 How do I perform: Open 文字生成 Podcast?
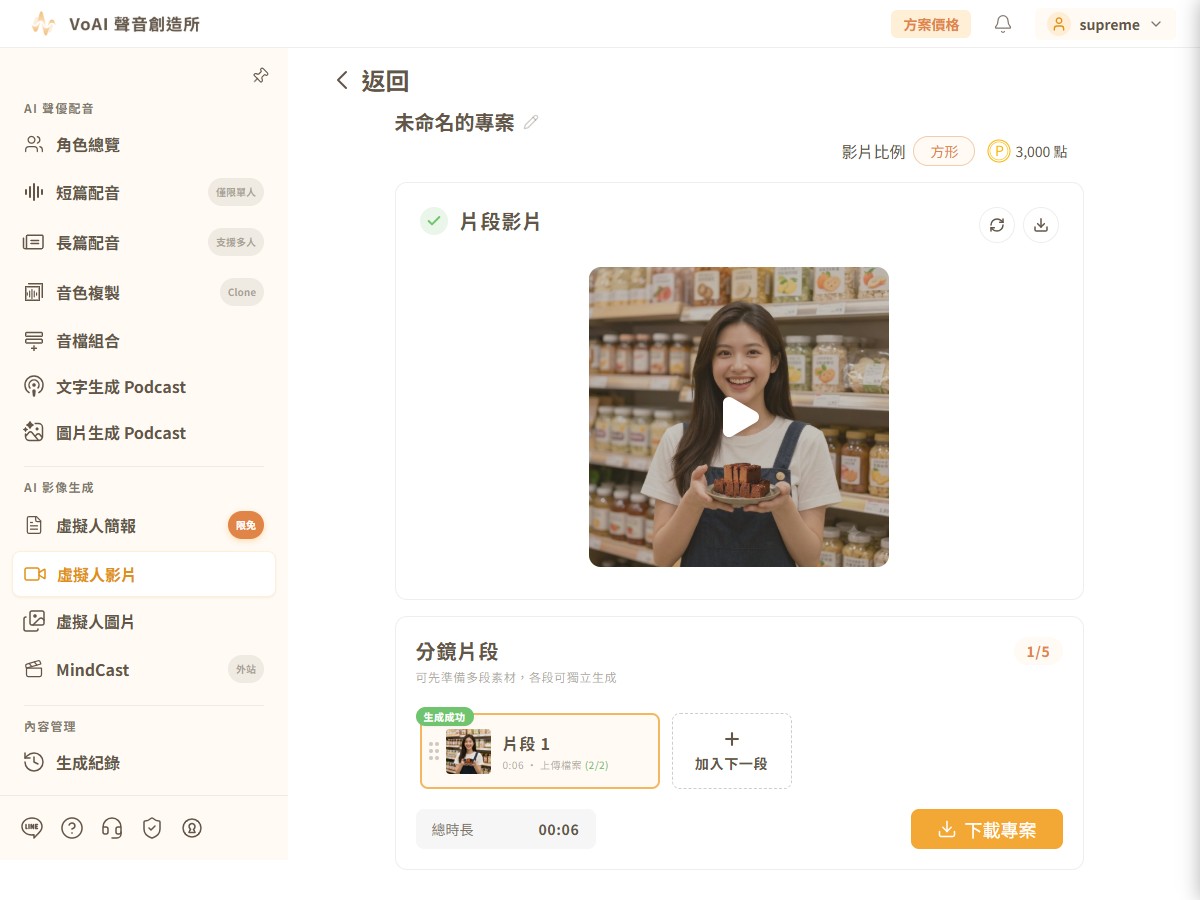pyautogui.click(x=144, y=386)
